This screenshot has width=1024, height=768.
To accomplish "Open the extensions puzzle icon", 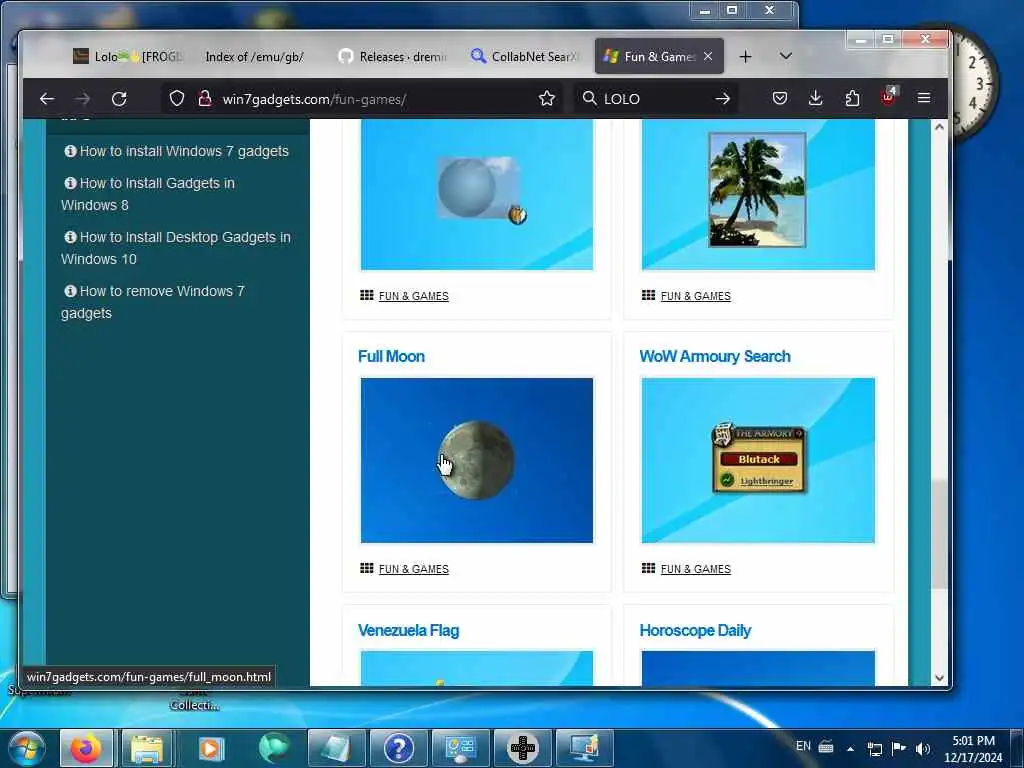I will pos(852,99).
